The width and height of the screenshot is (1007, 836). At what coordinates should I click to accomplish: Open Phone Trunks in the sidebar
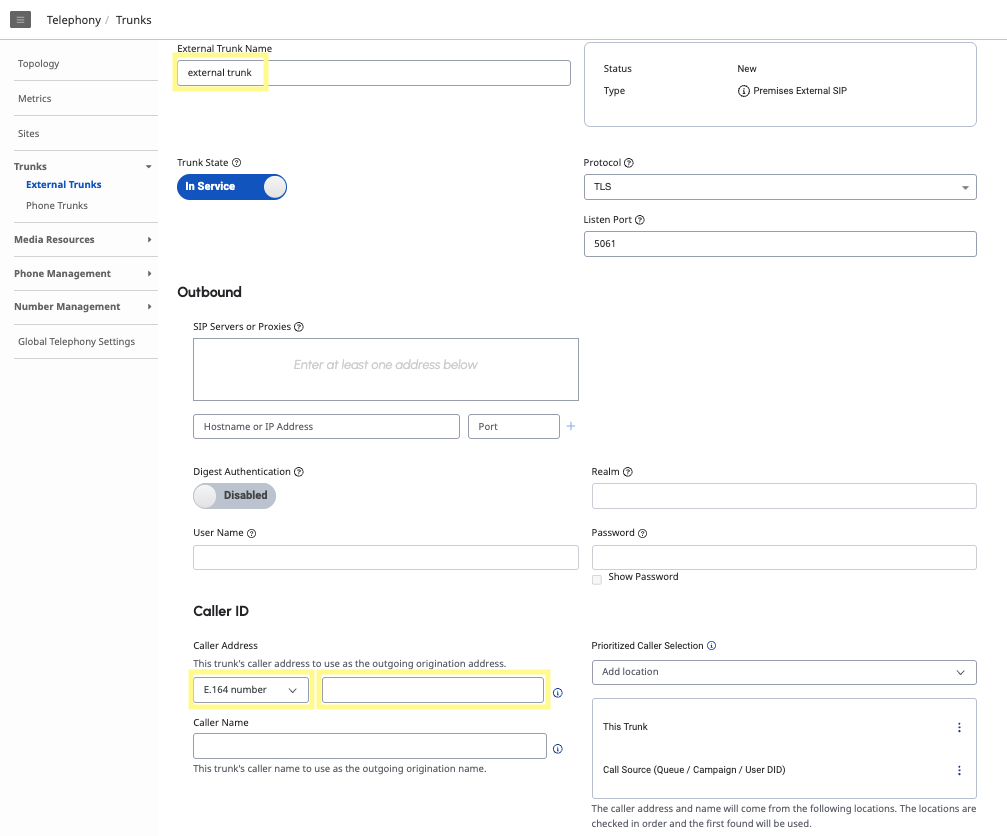click(x=57, y=206)
